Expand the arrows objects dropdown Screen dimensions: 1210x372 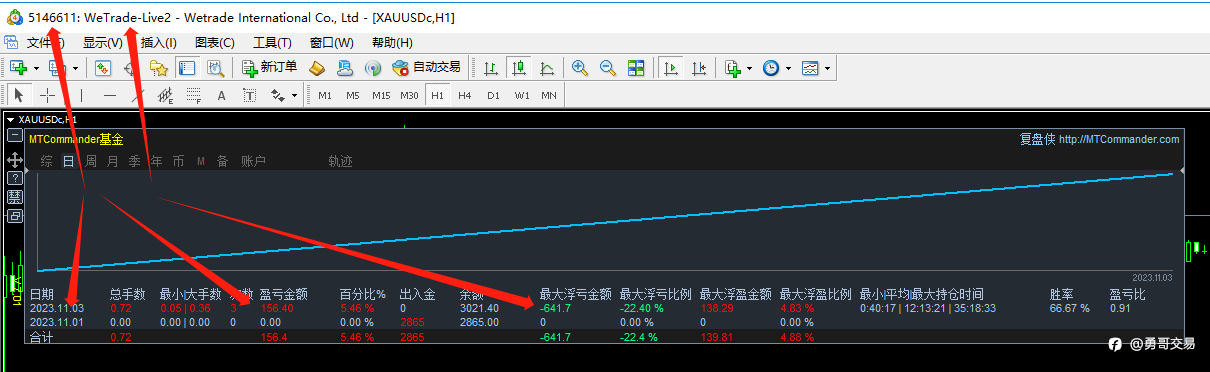[x=295, y=95]
